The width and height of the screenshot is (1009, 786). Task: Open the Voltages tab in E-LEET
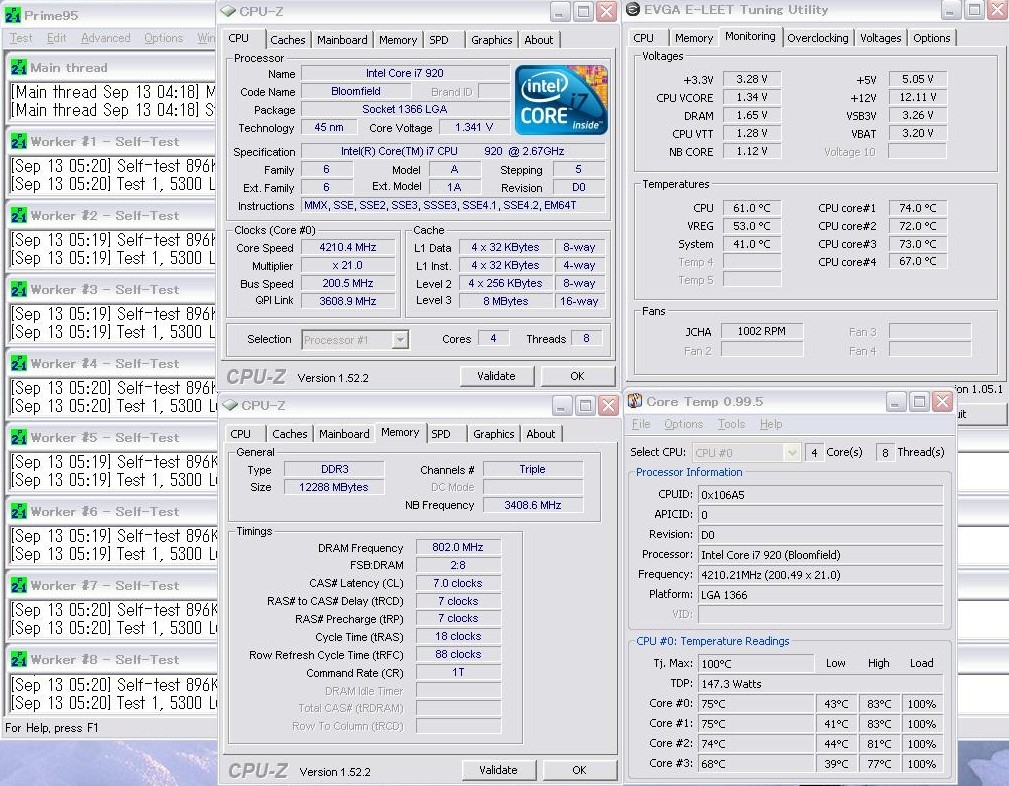pyautogui.click(x=880, y=38)
